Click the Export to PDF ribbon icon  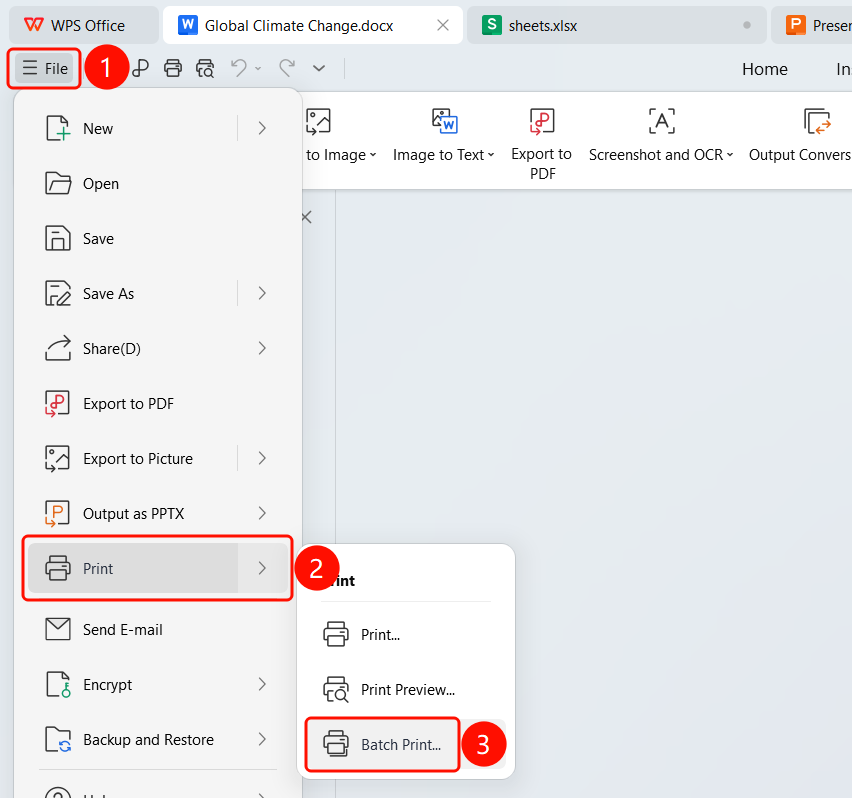tap(542, 121)
